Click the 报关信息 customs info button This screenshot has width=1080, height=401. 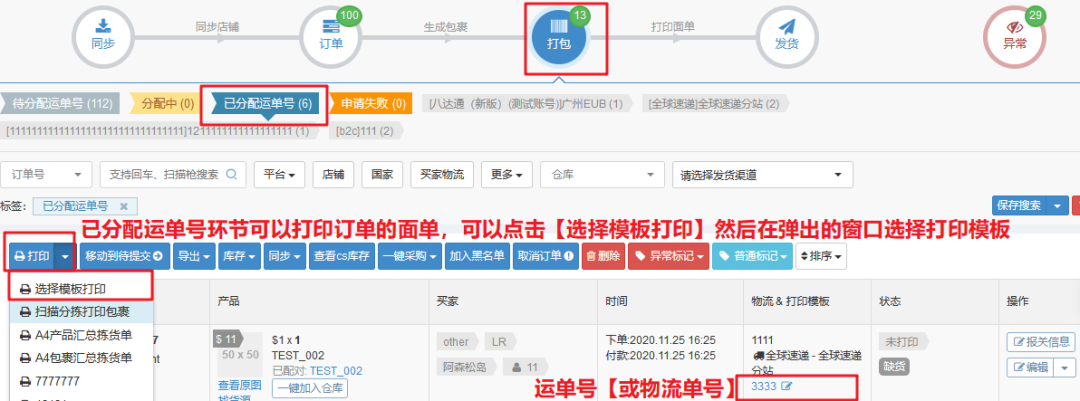(1039, 341)
